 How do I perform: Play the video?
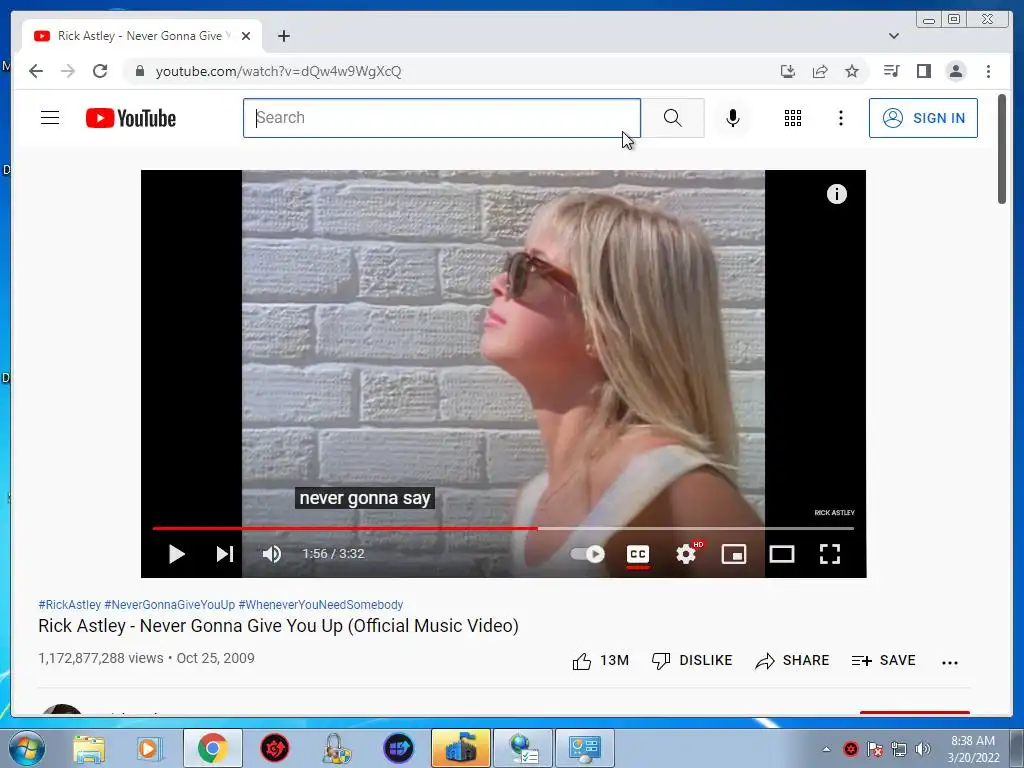click(x=176, y=554)
